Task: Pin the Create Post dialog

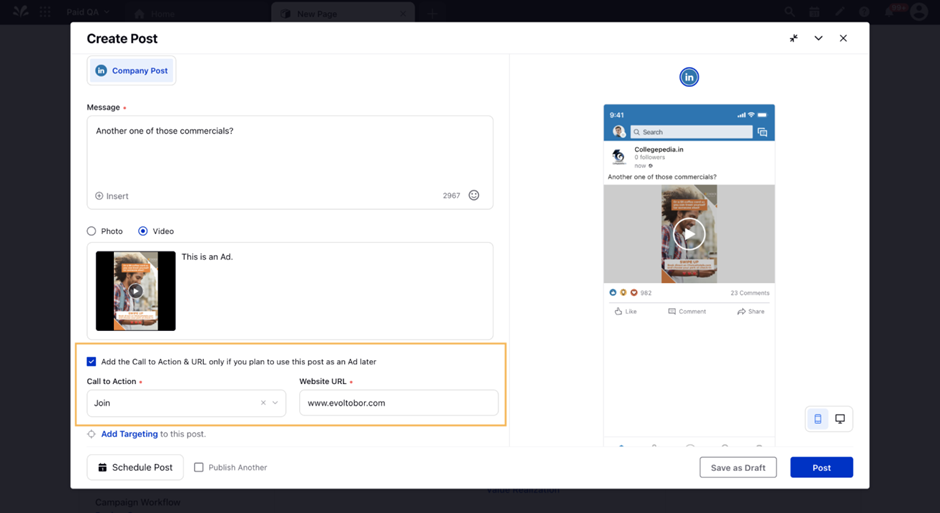Action: point(793,39)
